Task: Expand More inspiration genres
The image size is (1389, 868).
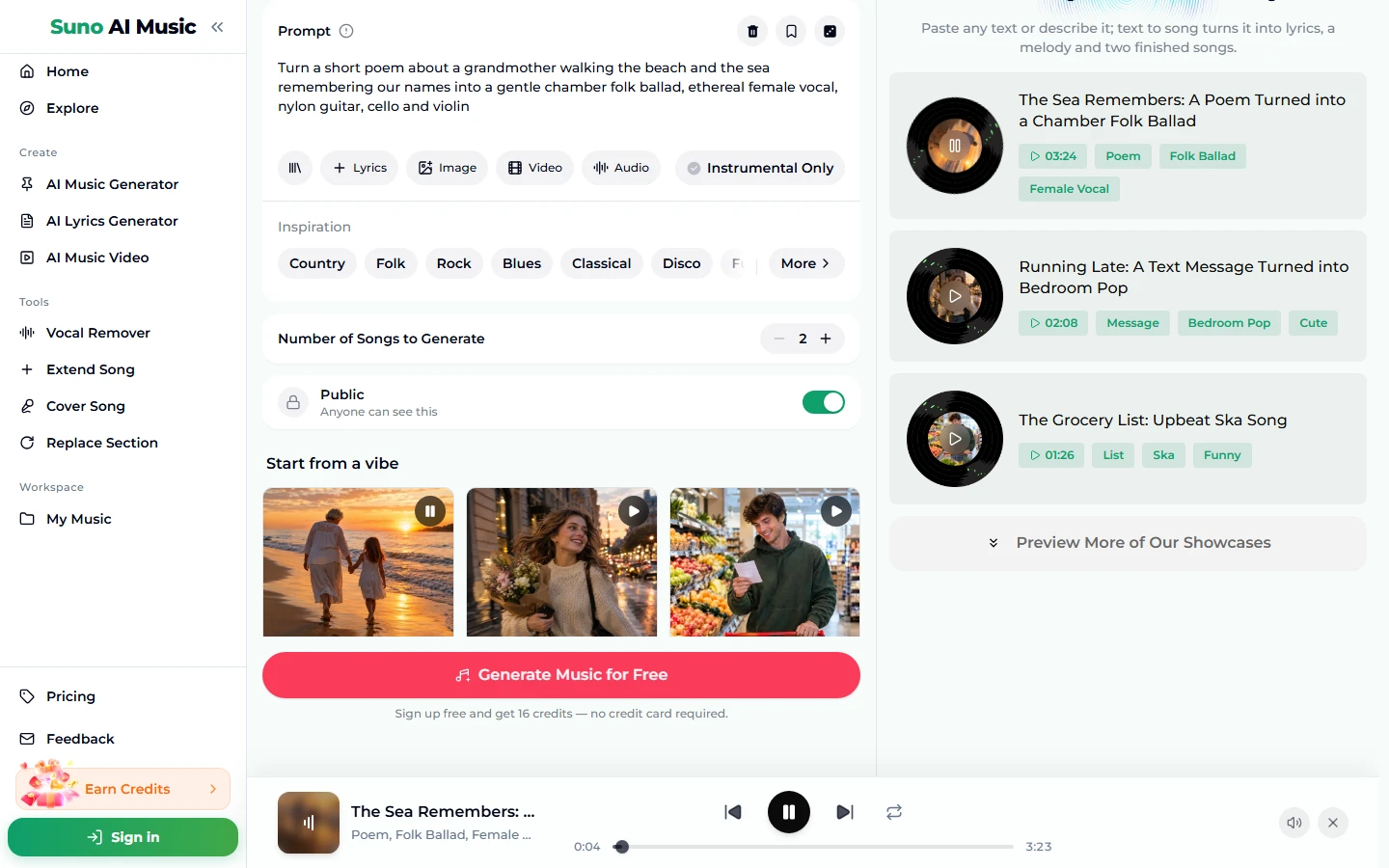Action: (806, 263)
